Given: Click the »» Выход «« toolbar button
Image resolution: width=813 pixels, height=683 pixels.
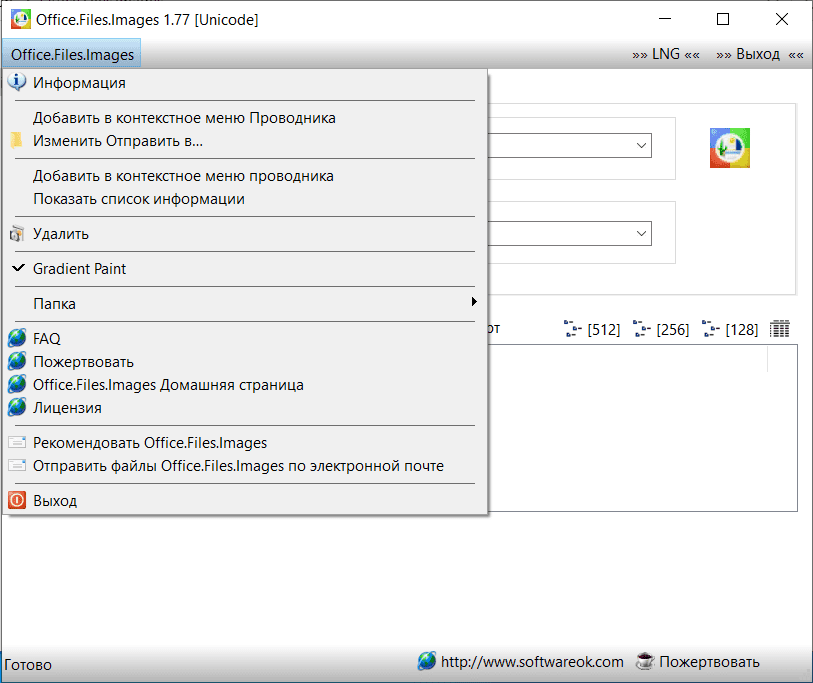Looking at the screenshot, I should pos(760,54).
